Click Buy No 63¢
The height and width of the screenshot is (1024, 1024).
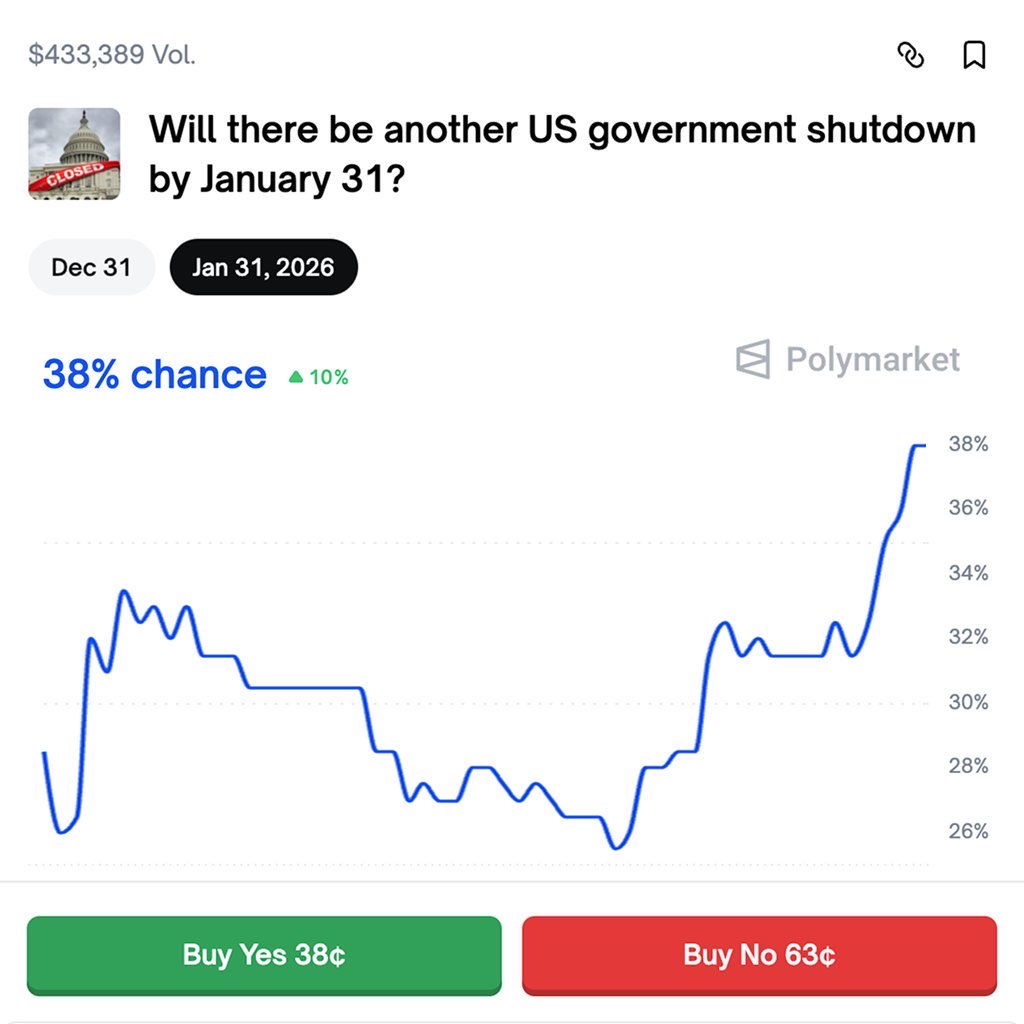tap(760, 955)
